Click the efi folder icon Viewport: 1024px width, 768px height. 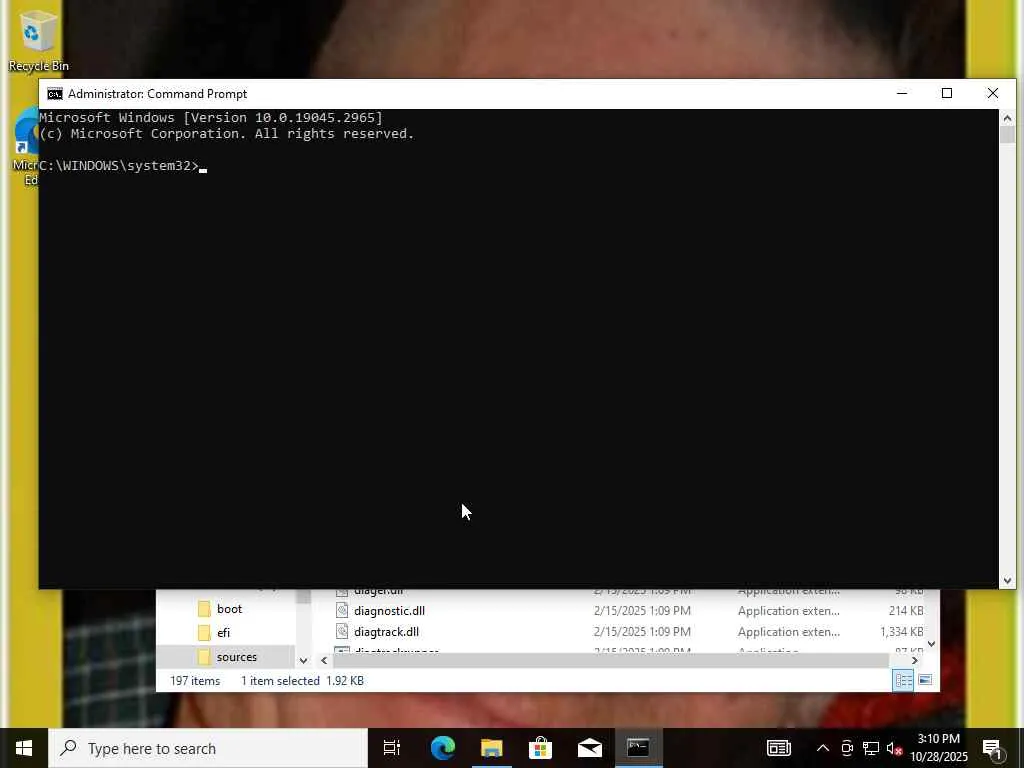pyautogui.click(x=204, y=633)
